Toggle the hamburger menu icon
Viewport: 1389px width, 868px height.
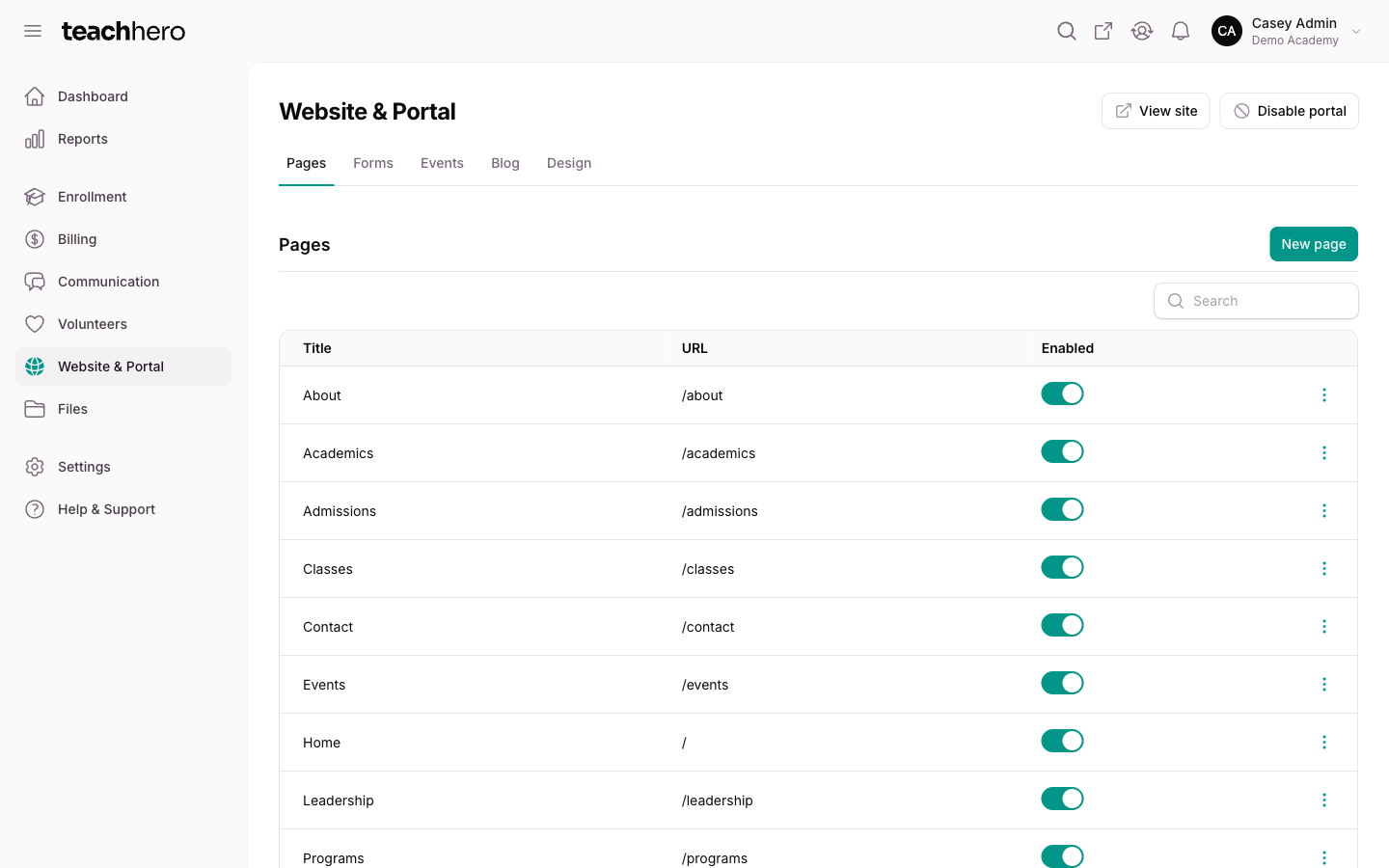33,31
